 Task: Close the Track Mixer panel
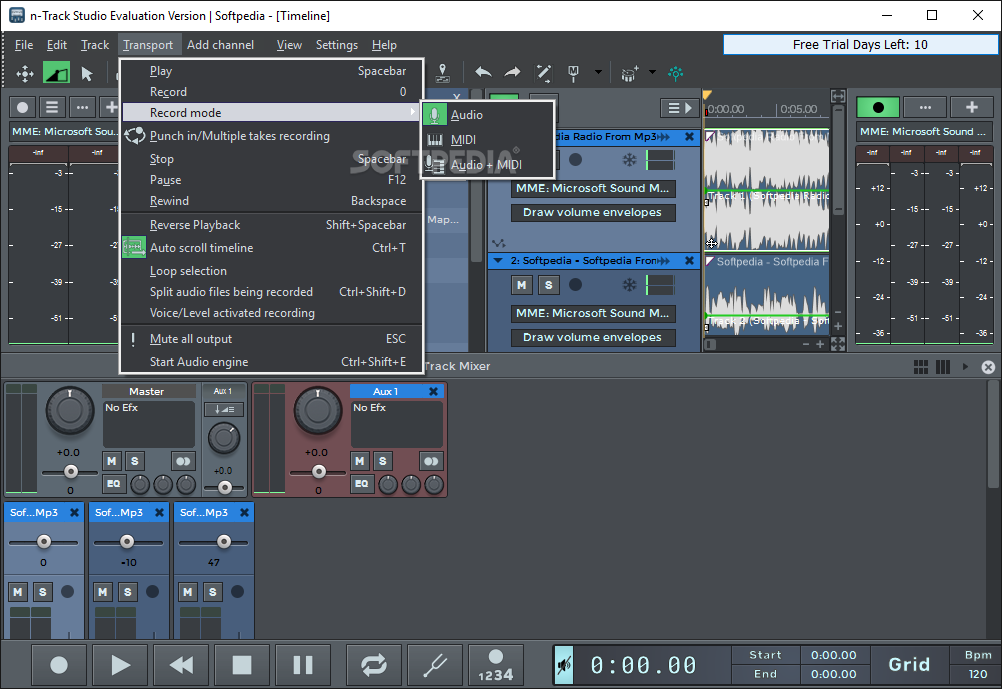click(988, 367)
